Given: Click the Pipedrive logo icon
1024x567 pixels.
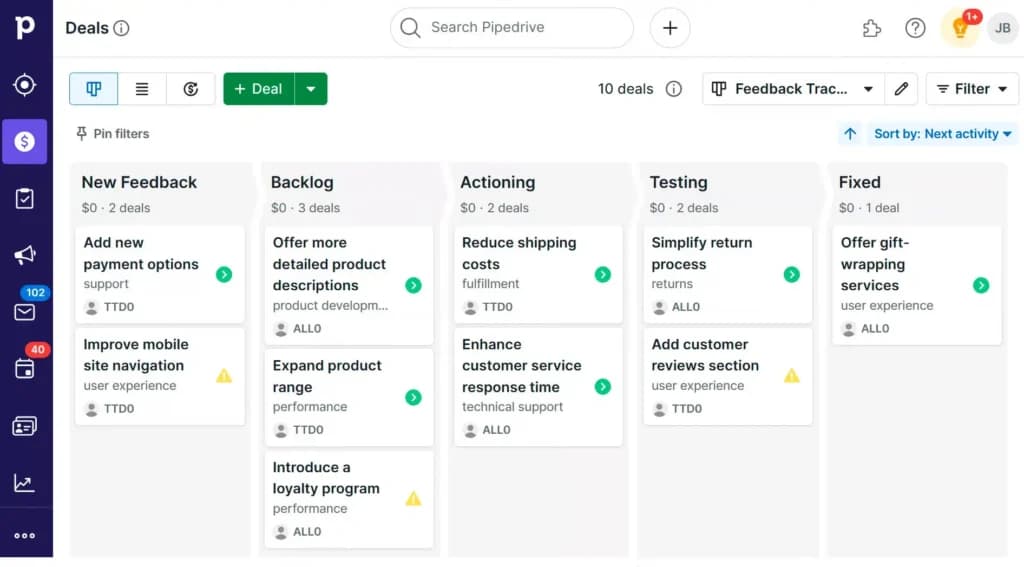Looking at the screenshot, I should [x=25, y=27].
